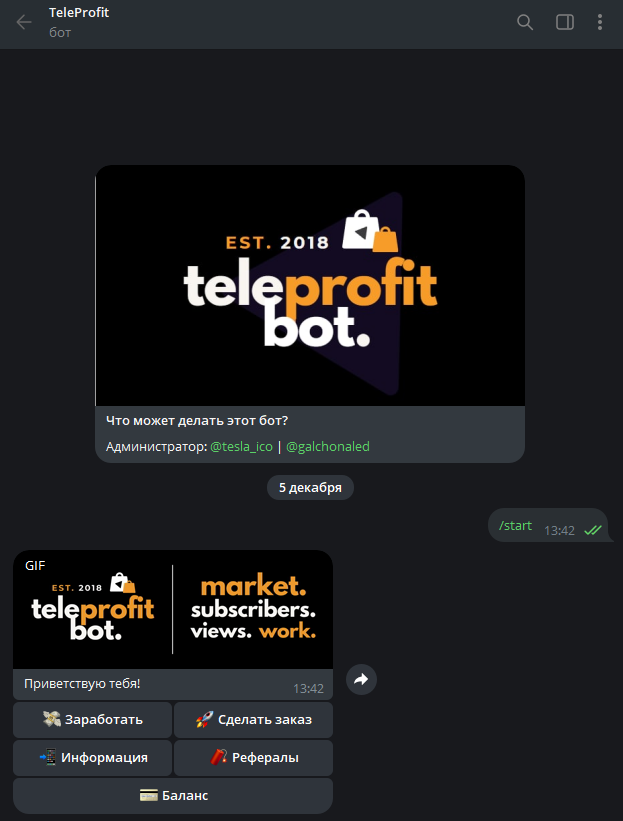
Task: Go back using the header arrow
Action: tap(24, 22)
